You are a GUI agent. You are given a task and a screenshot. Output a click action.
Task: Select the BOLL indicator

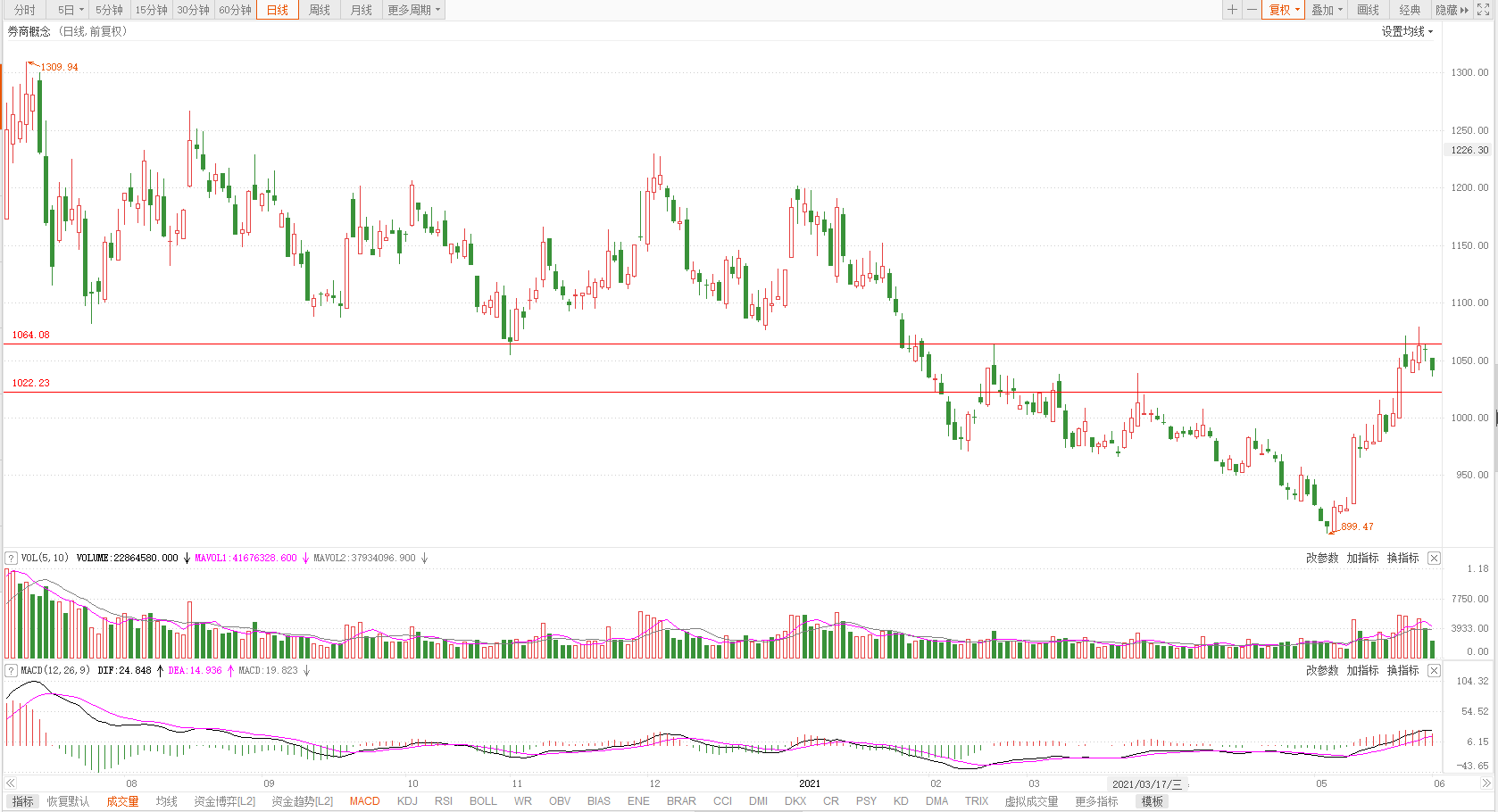pyautogui.click(x=483, y=801)
